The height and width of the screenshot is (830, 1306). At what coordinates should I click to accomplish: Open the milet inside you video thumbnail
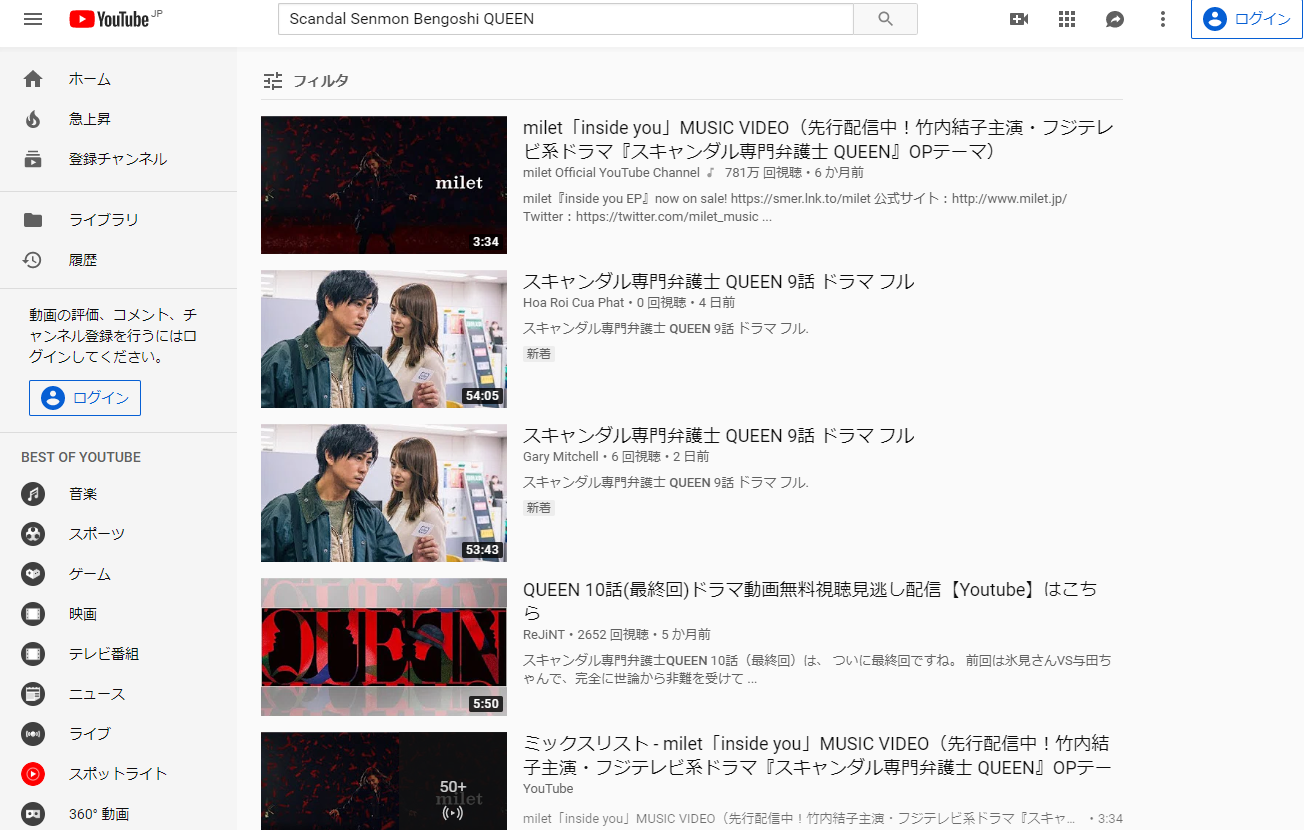(x=384, y=185)
